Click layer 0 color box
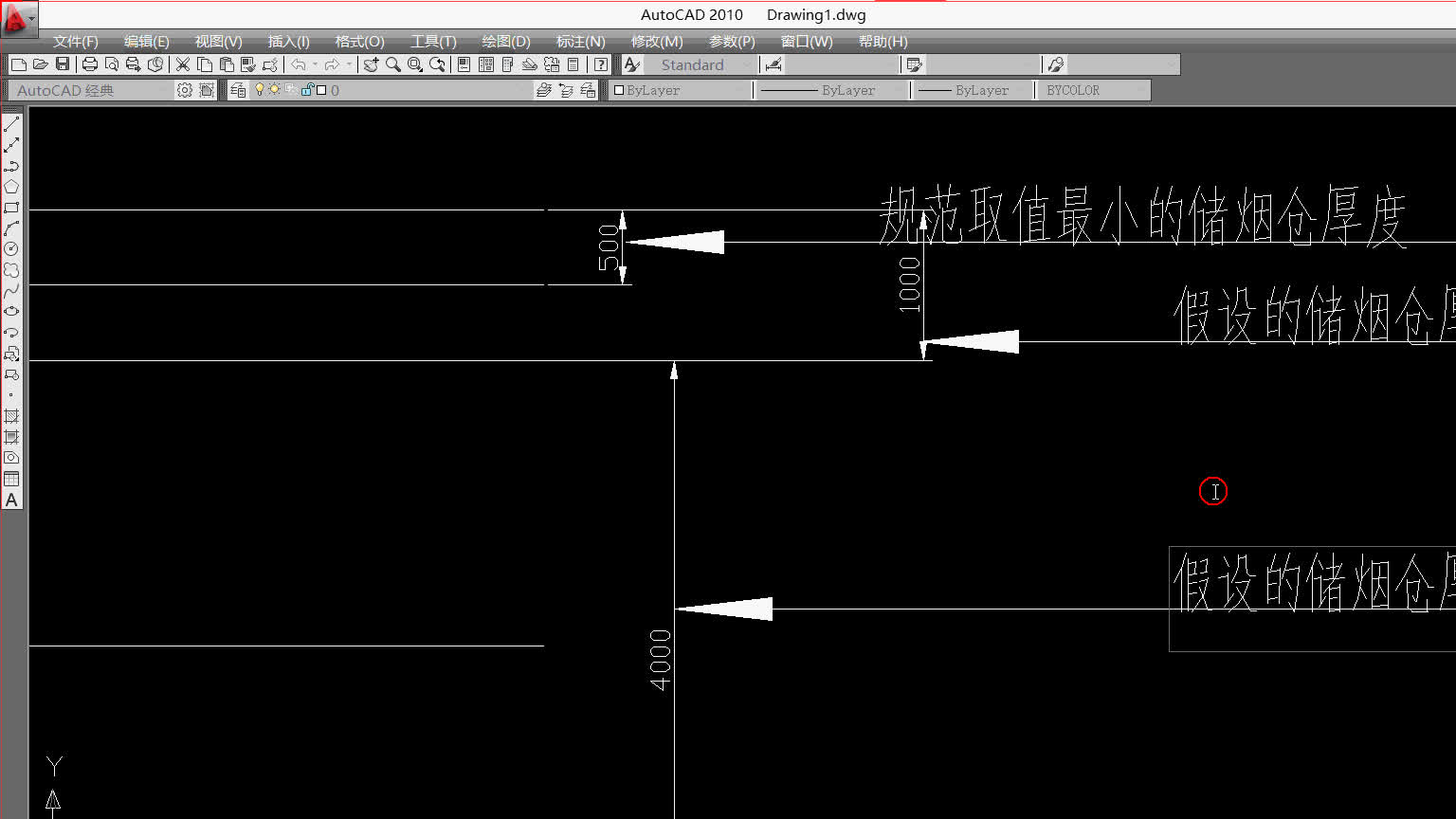Screen dimensions: 1456x819 (321, 90)
